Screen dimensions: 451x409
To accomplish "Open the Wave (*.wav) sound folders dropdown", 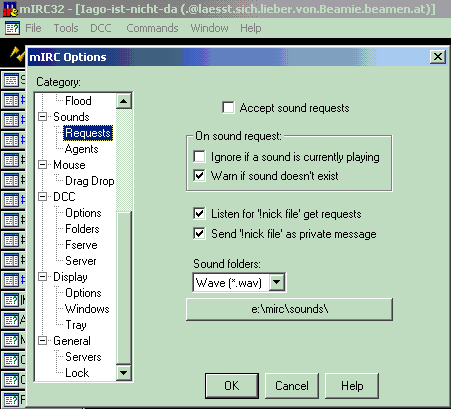I will (x=277, y=283).
